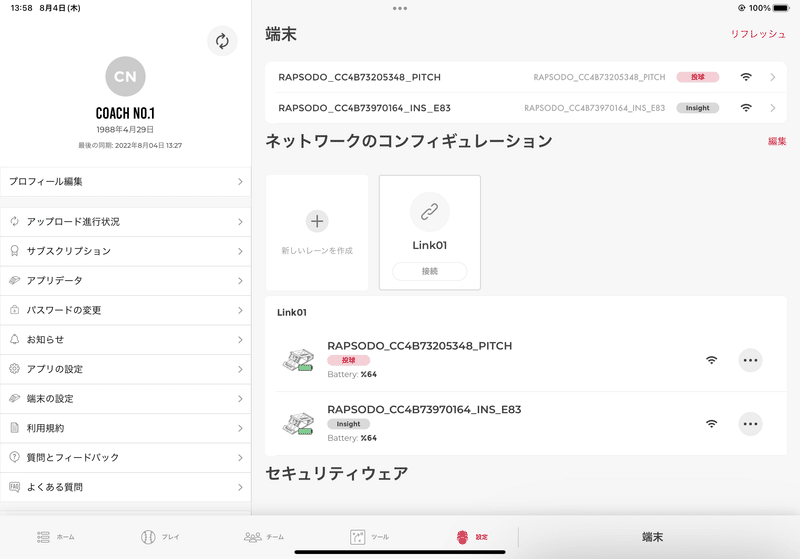The width and height of the screenshot is (800, 559).
Task: Expand chevron on 利用規約 row
Action: click(240, 428)
